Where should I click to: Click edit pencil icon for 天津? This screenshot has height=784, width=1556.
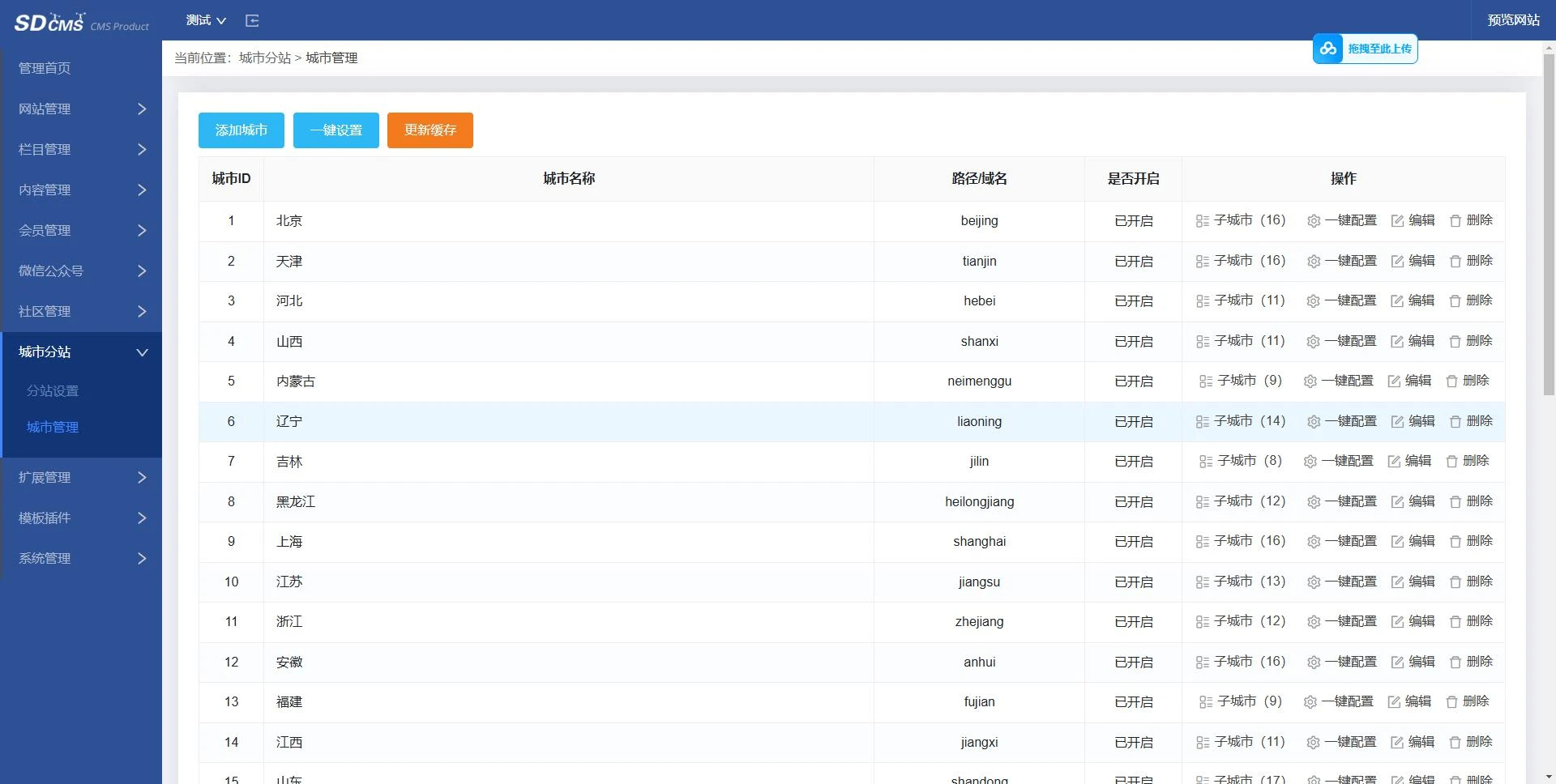(x=1397, y=262)
